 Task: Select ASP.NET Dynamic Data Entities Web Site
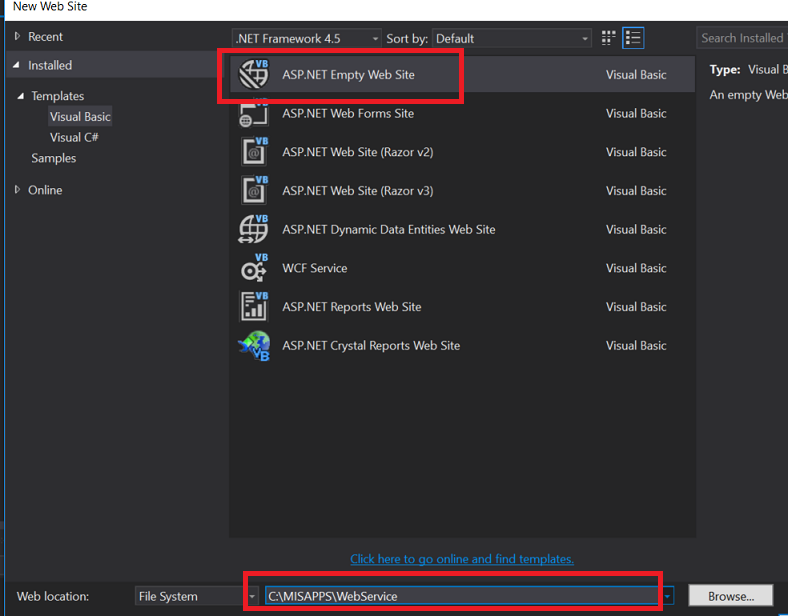tap(388, 229)
